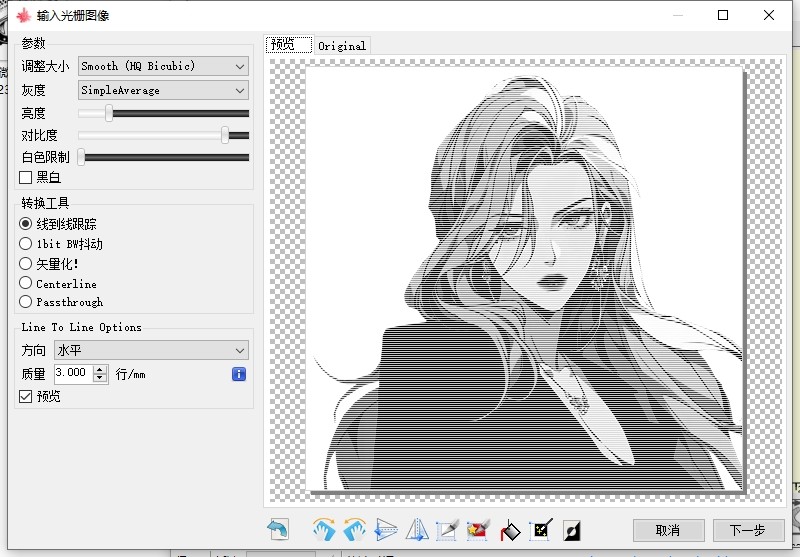Image resolution: width=800 pixels, height=557 pixels.
Task: Rotate image counter-clockwise with hand icon
Action: pos(355,529)
